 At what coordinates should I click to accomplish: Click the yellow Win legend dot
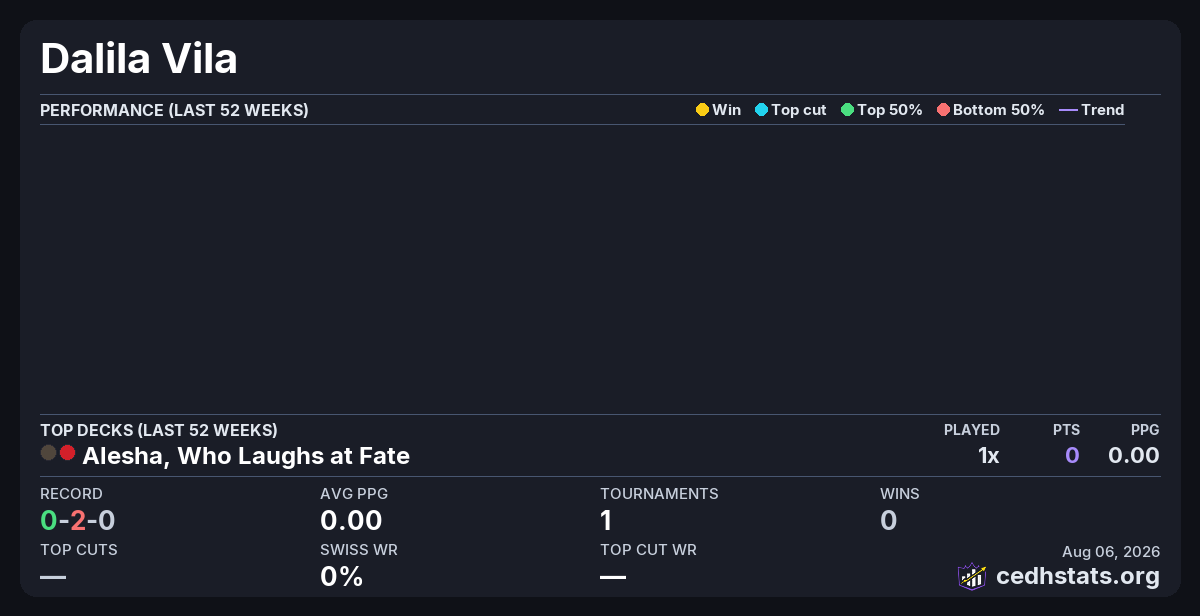click(x=702, y=110)
